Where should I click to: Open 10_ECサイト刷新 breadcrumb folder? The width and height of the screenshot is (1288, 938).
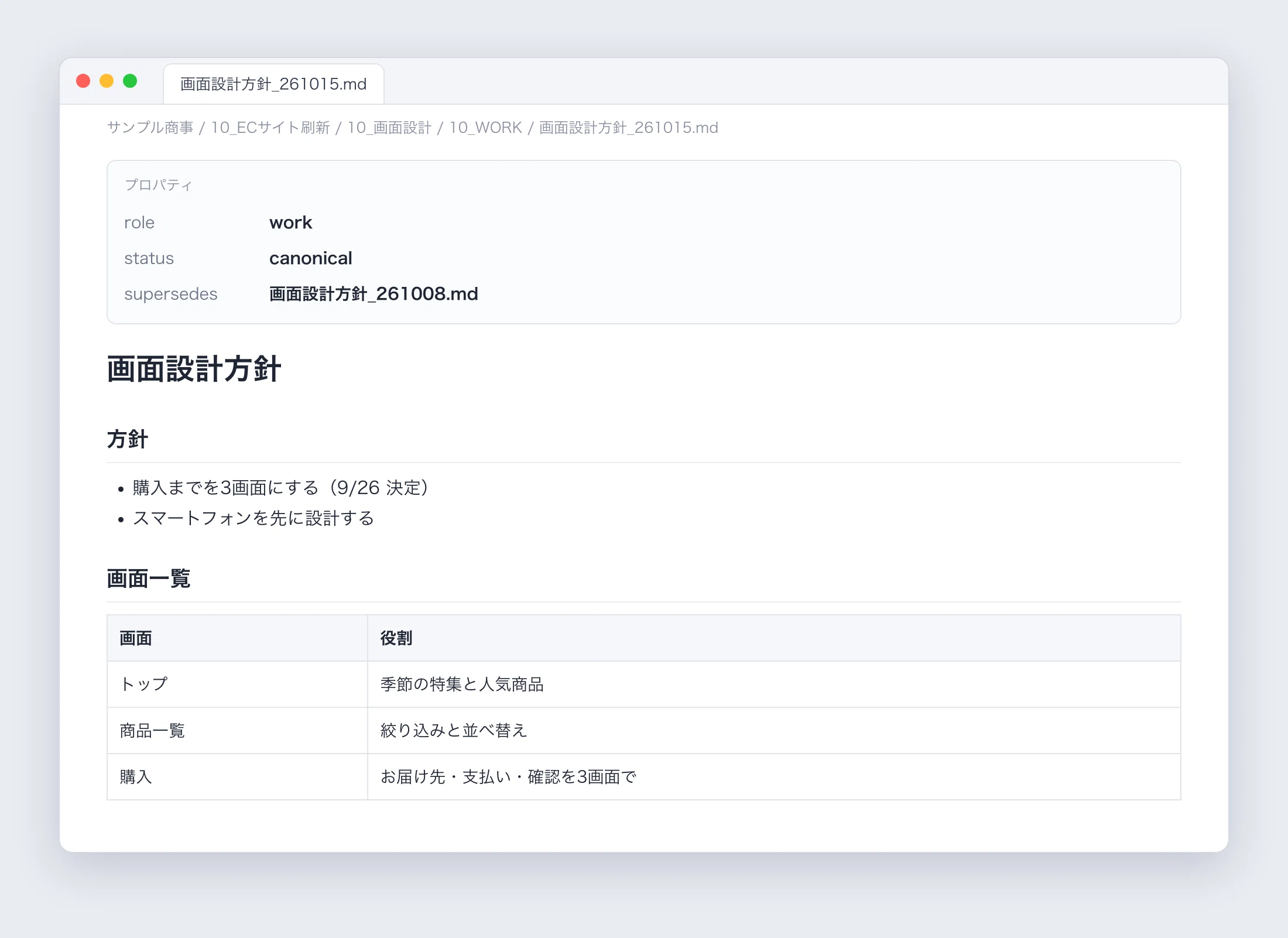270,128
